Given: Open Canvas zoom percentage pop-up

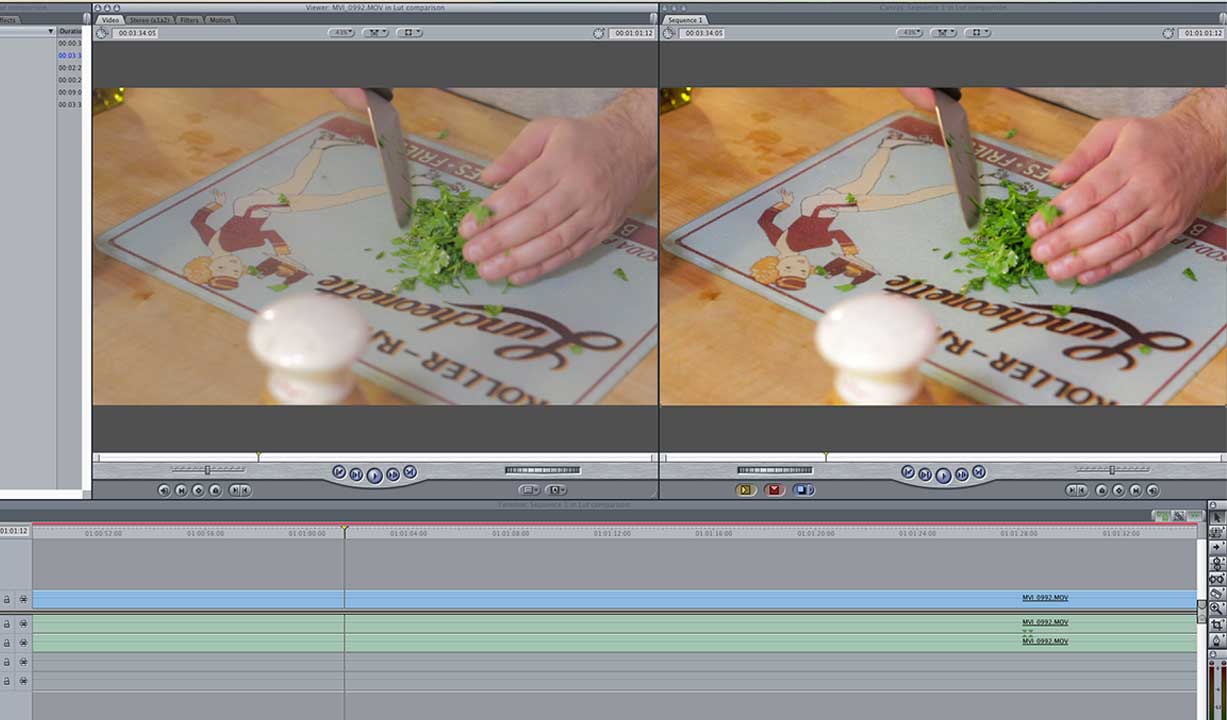Looking at the screenshot, I should (x=910, y=33).
